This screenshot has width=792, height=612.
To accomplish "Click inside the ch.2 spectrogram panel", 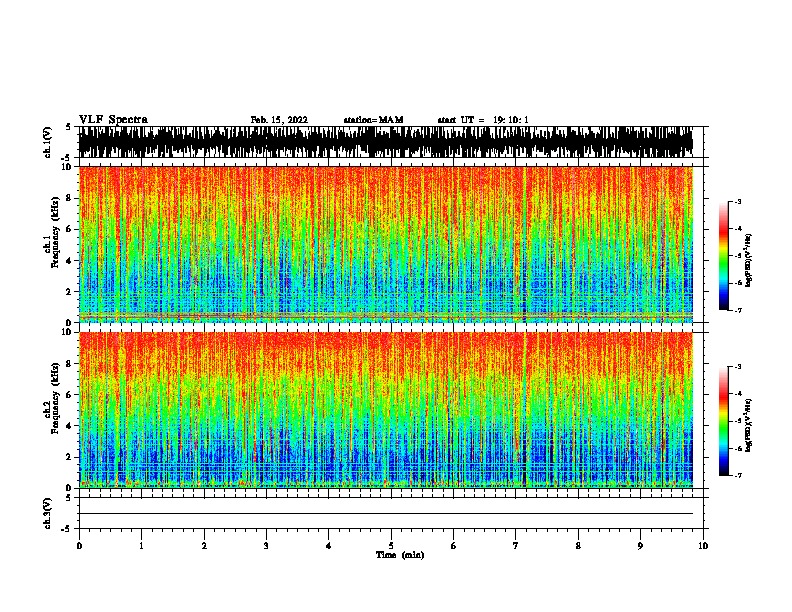I will (386, 410).
